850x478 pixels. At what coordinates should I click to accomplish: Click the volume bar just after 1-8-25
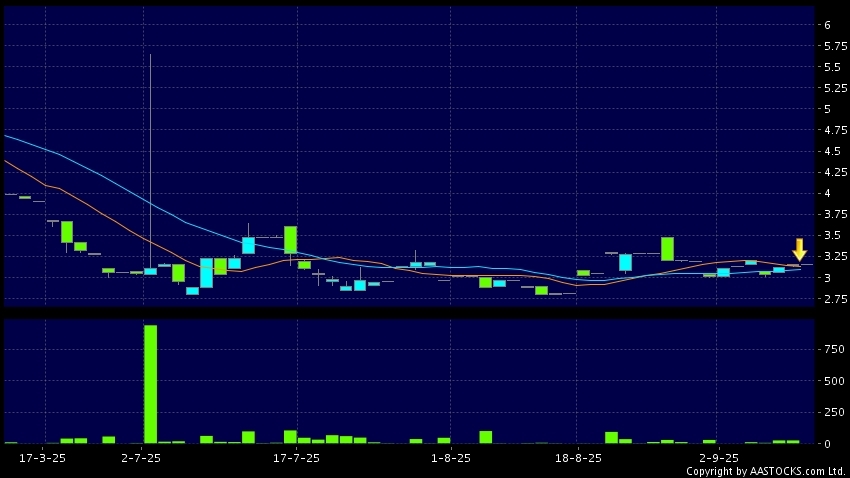point(486,437)
